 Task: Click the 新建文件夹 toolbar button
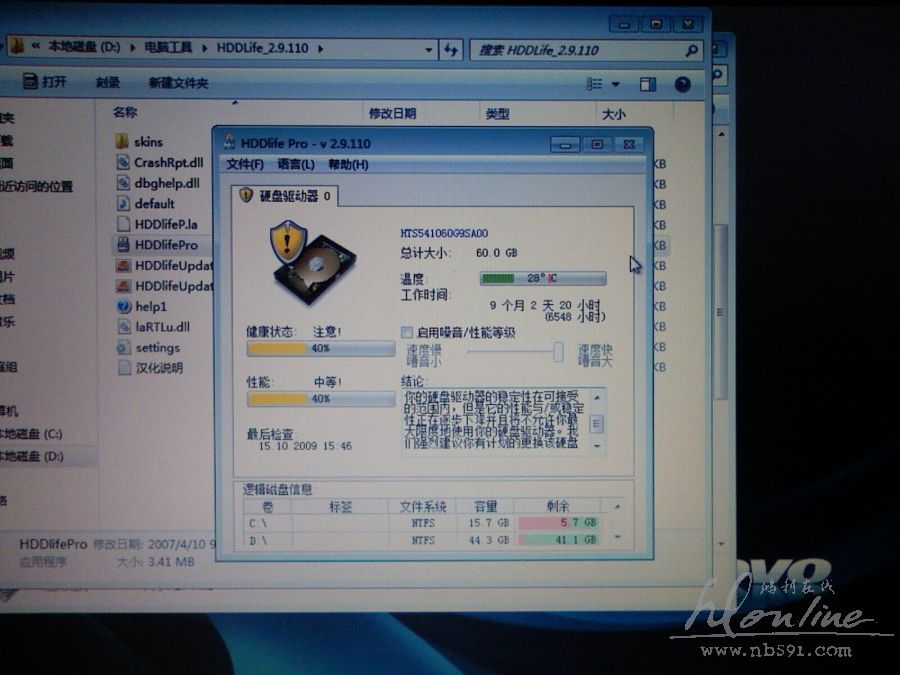(178, 83)
